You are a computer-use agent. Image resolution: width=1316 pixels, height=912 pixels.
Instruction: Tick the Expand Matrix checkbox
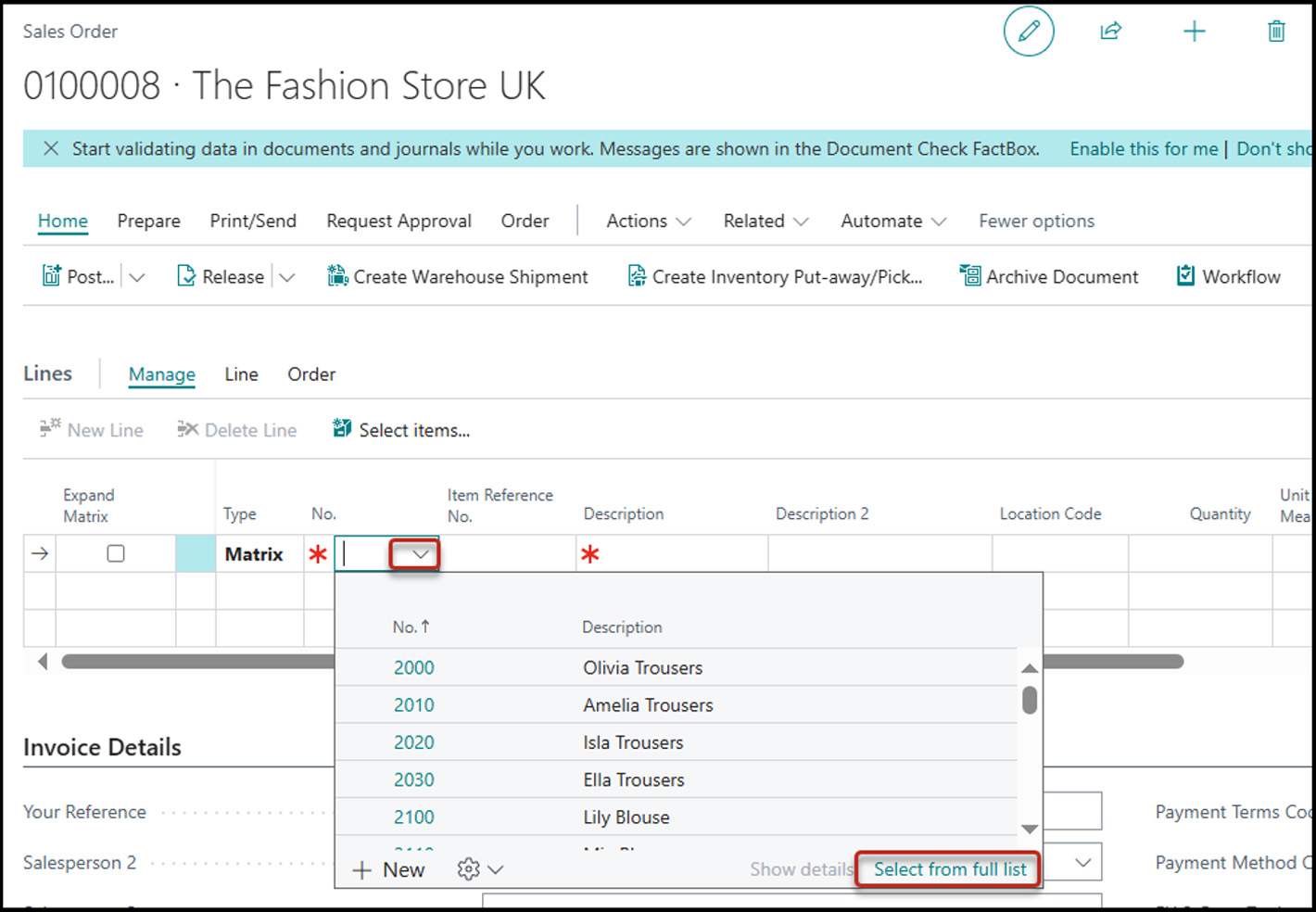point(116,554)
